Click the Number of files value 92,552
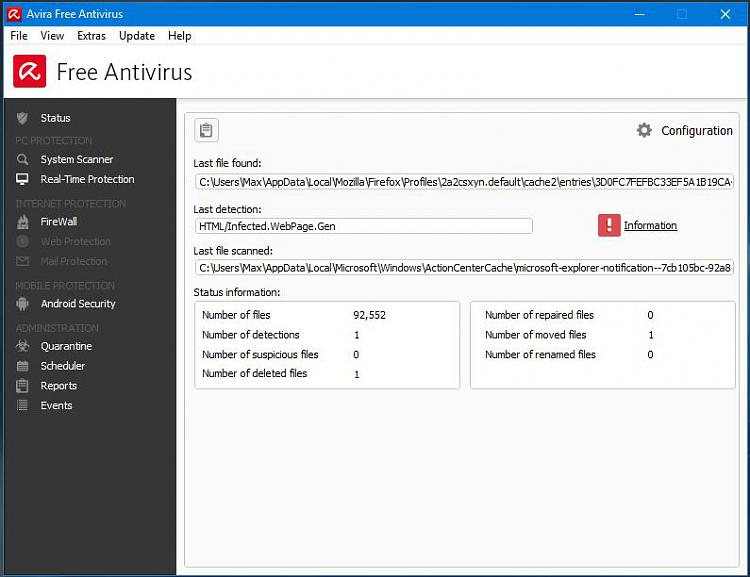This screenshot has height=577, width=750. tap(369, 315)
